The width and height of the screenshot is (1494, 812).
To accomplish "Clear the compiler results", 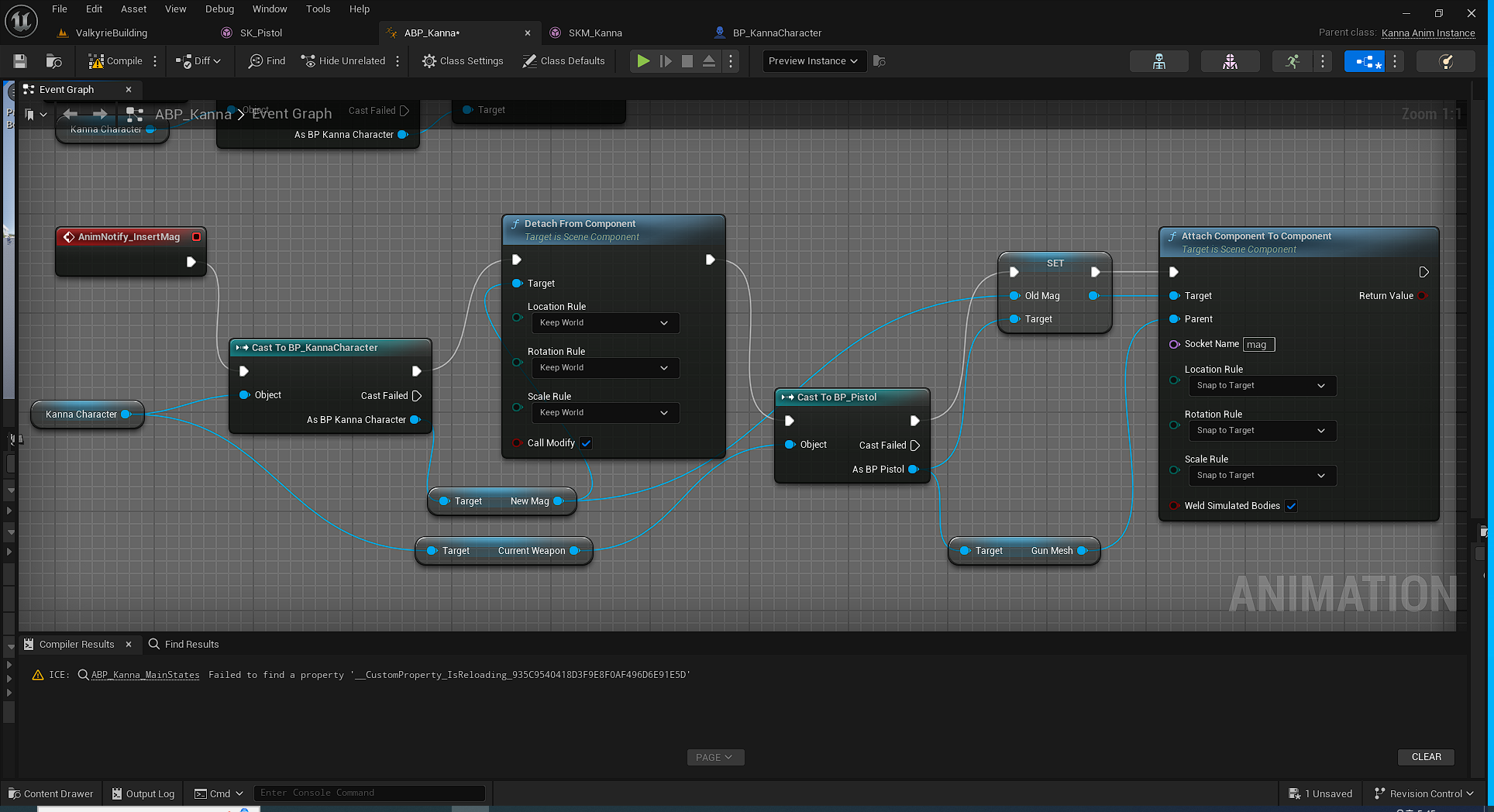I will [1426, 757].
